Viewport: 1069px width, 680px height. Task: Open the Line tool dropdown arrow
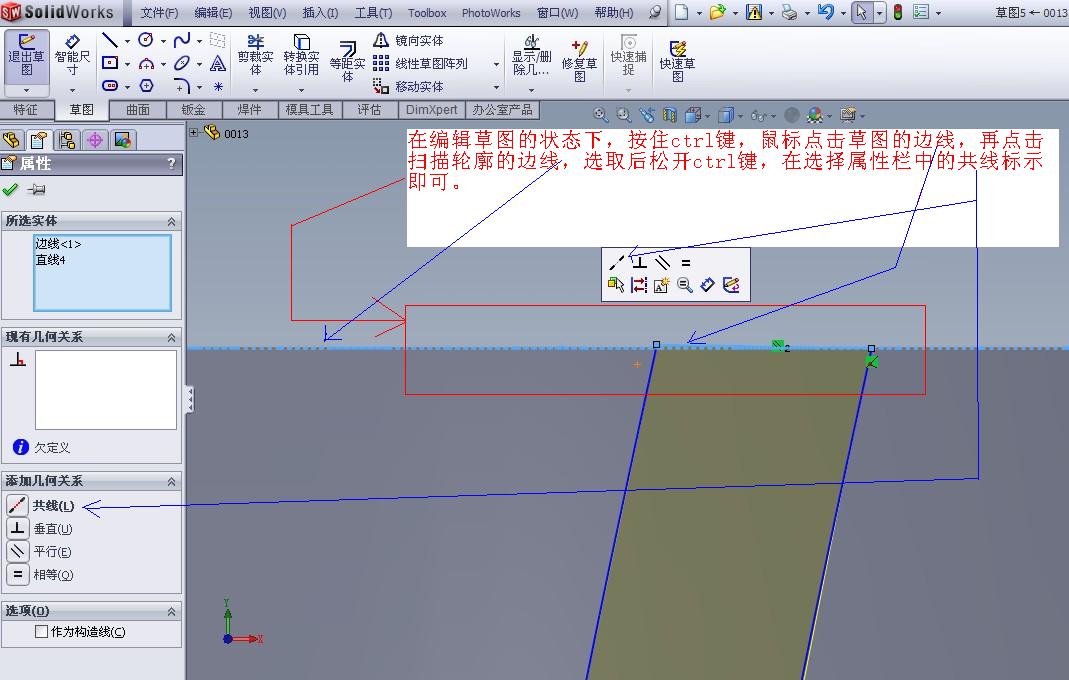127,42
